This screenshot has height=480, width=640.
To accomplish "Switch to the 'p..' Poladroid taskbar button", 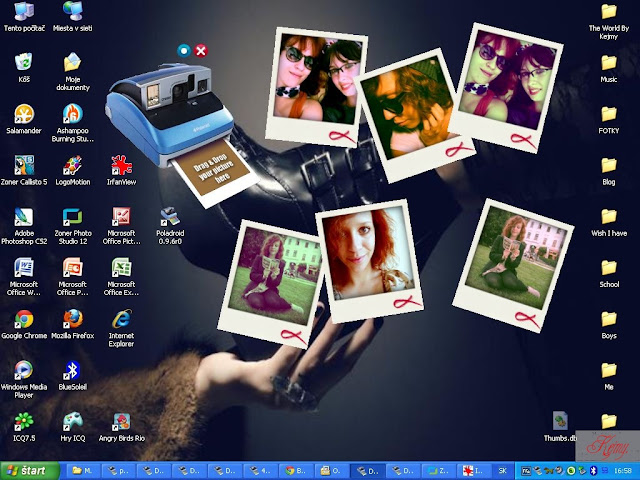I will click(x=118, y=471).
